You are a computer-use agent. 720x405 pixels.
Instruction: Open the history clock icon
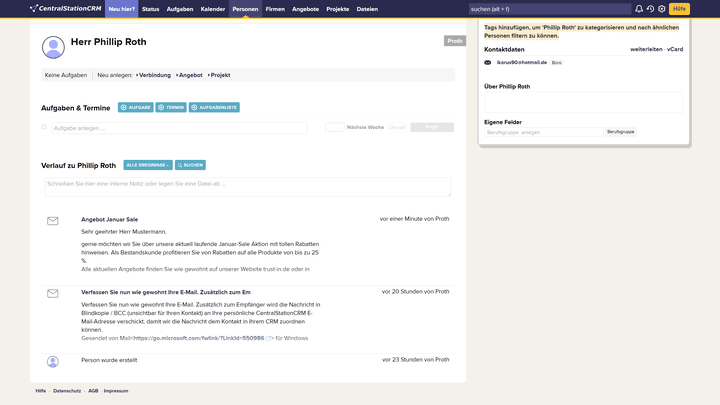coord(650,9)
